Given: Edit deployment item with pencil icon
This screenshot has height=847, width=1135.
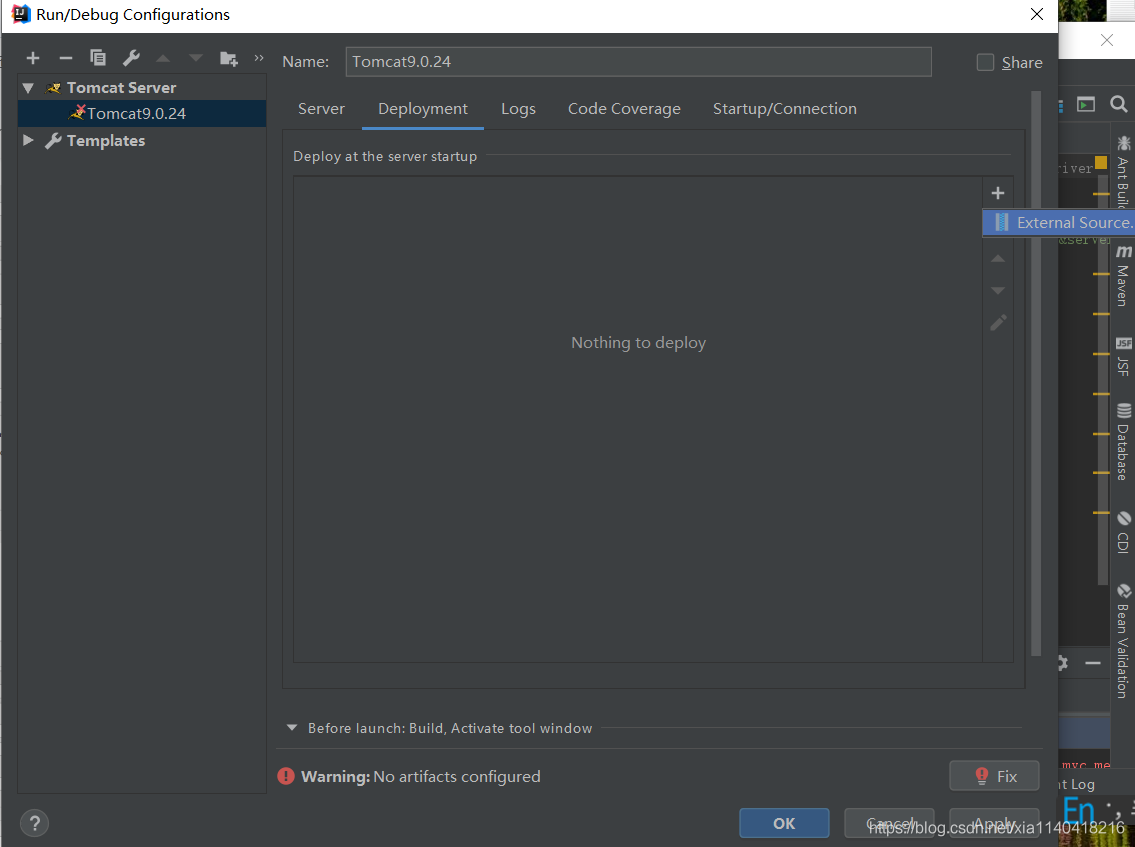Looking at the screenshot, I should pos(998,322).
